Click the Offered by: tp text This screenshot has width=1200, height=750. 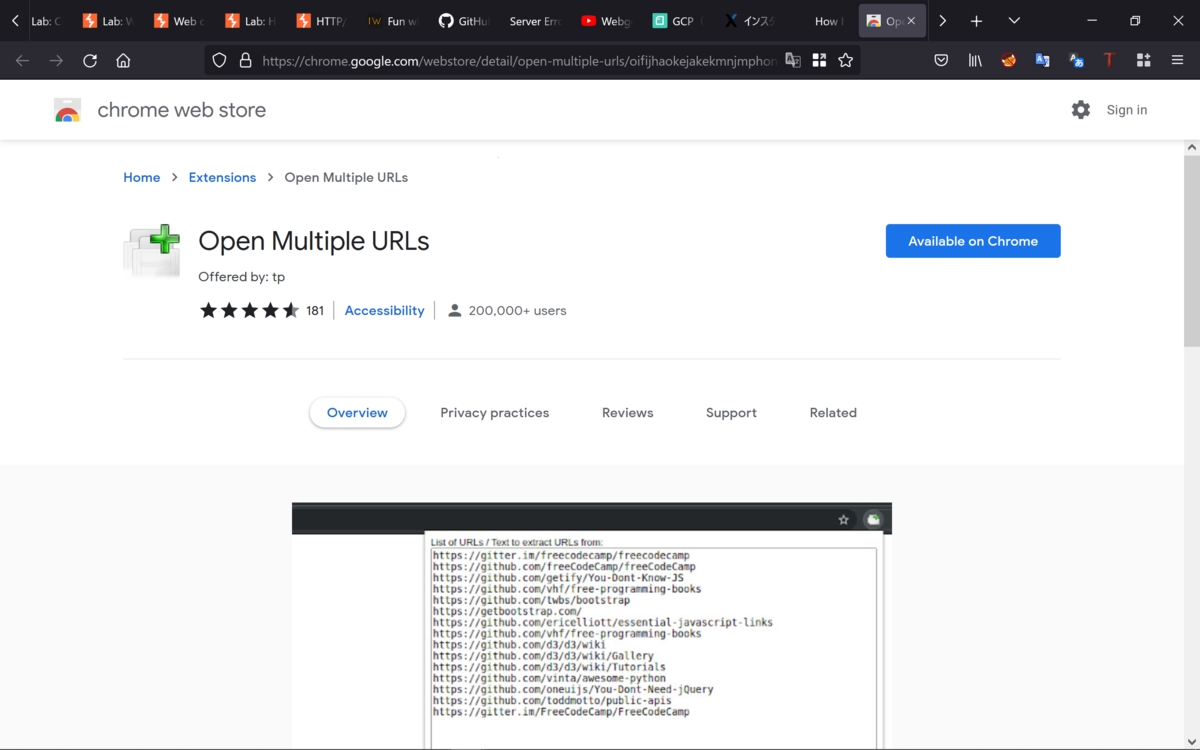pos(241,277)
